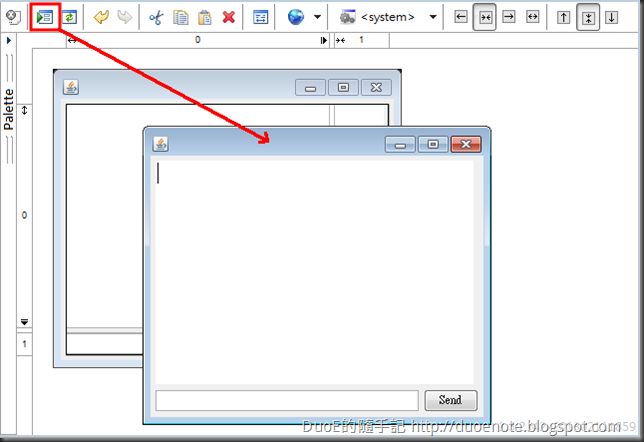Set vertical alignment to top

[564, 17]
